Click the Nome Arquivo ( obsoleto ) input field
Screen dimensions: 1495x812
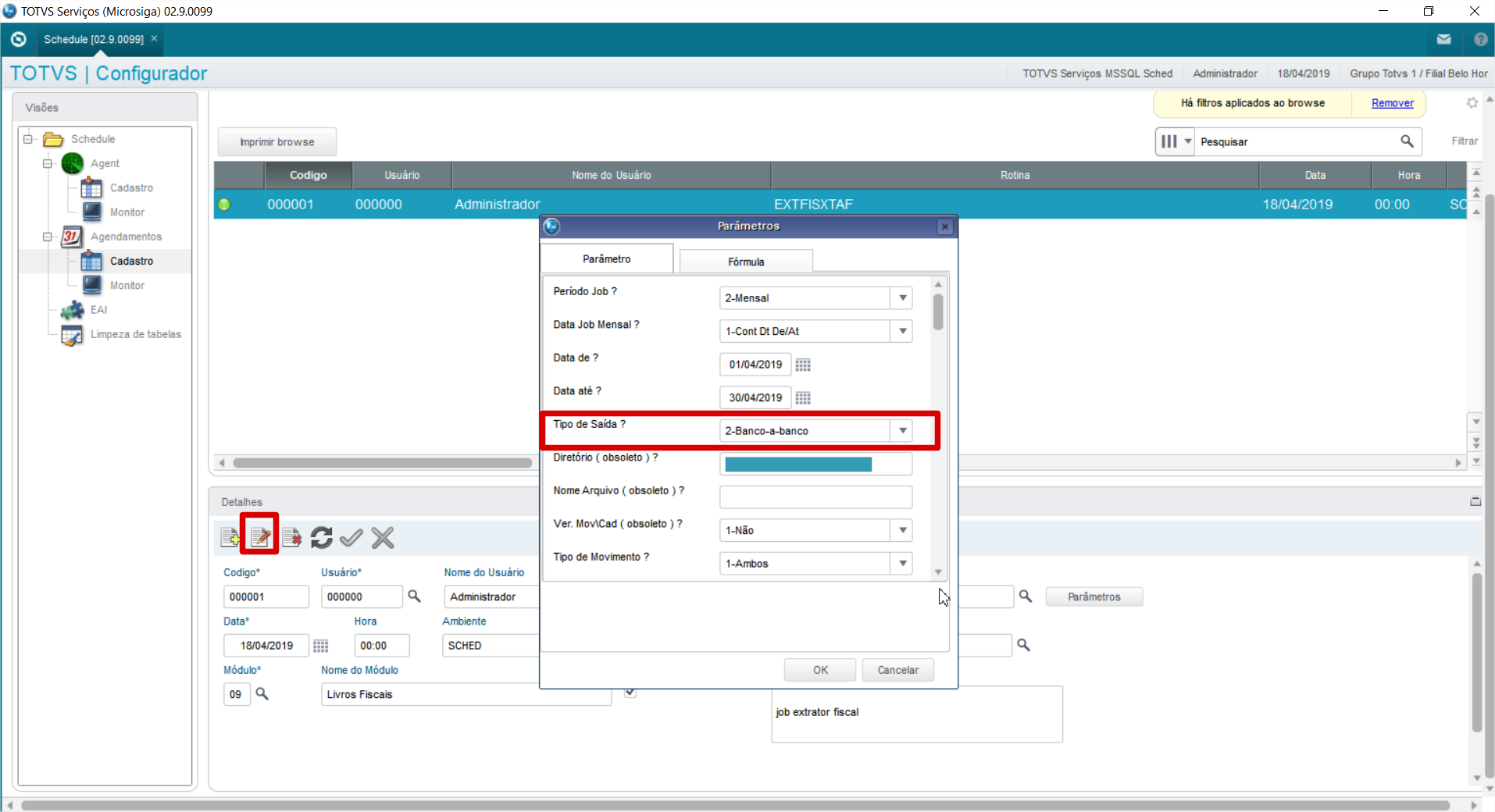815,497
